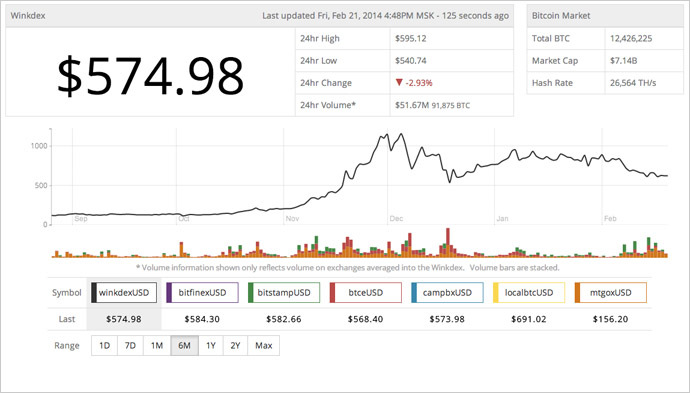Toggle the localbtcUSD symbol series

point(529,293)
